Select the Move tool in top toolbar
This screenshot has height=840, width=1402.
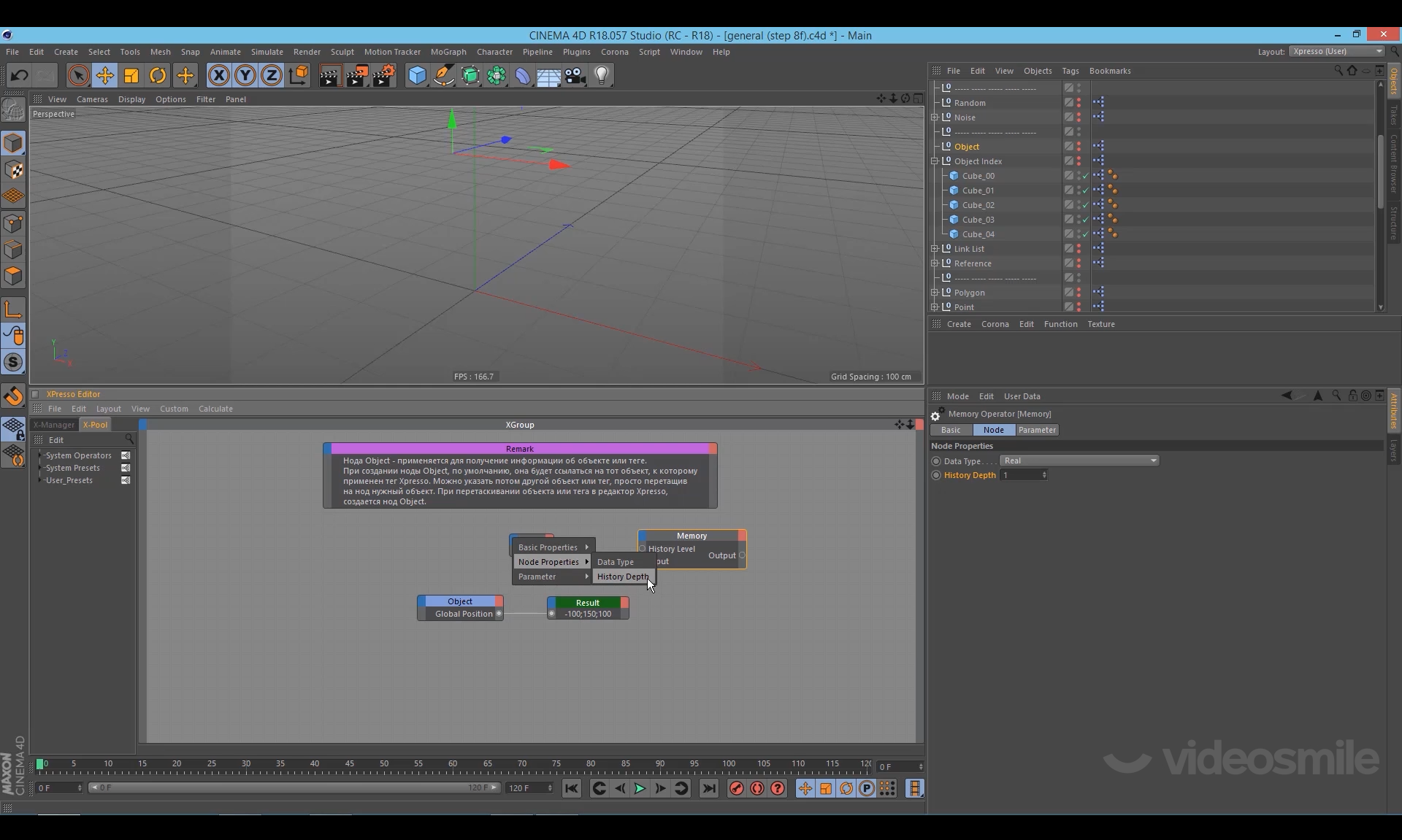104,75
